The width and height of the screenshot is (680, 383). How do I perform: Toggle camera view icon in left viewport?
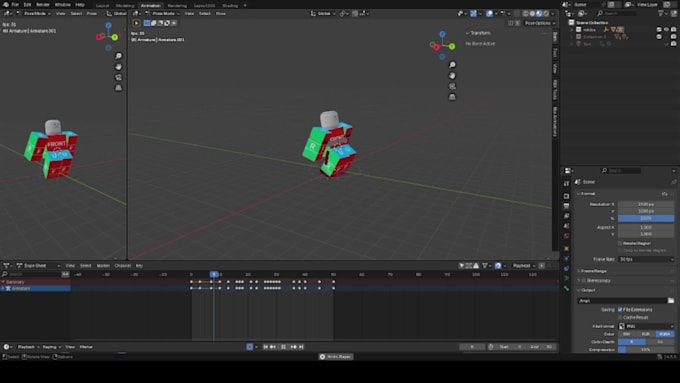click(118, 77)
